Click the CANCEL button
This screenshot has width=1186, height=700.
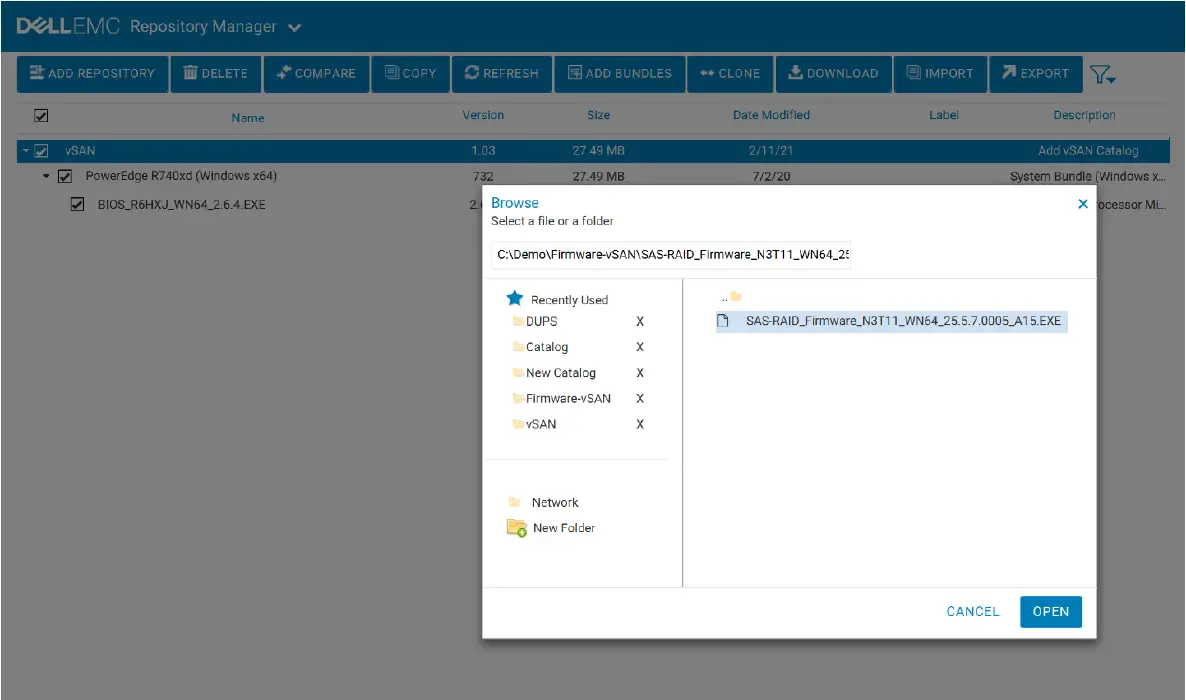click(973, 611)
